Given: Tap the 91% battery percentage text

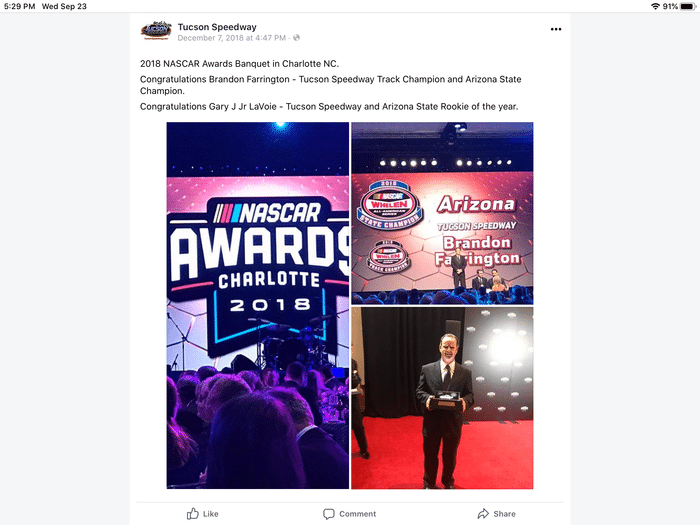Looking at the screenshot, I should (670, 6).
